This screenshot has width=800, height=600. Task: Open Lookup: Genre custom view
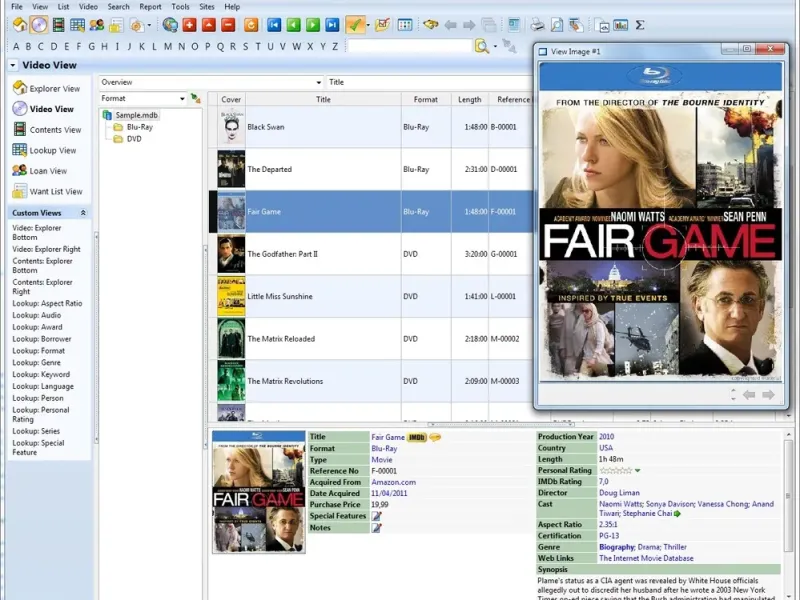pyautogui.click(x=36, y=363)
